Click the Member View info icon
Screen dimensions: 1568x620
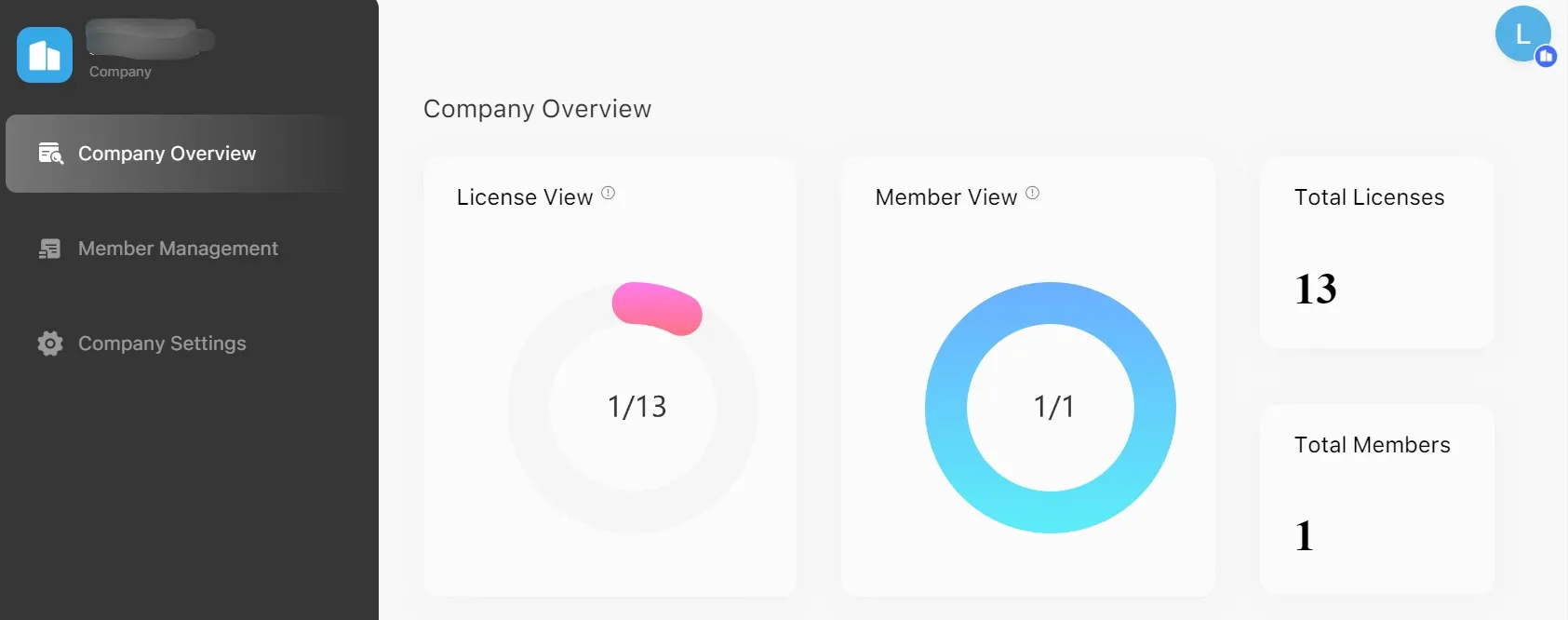tap(1032, 193)
